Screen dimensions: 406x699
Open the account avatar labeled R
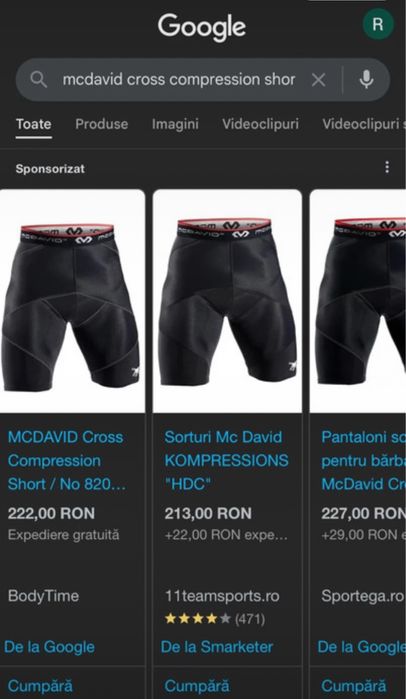click(x=377, y=24)
